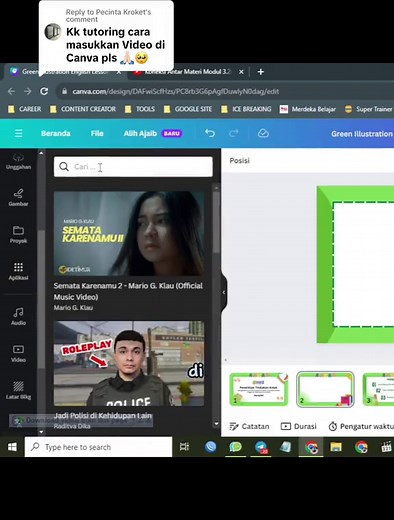Open Pengatur waktu timer
The image size is (394, 520).
coord(361,426)
